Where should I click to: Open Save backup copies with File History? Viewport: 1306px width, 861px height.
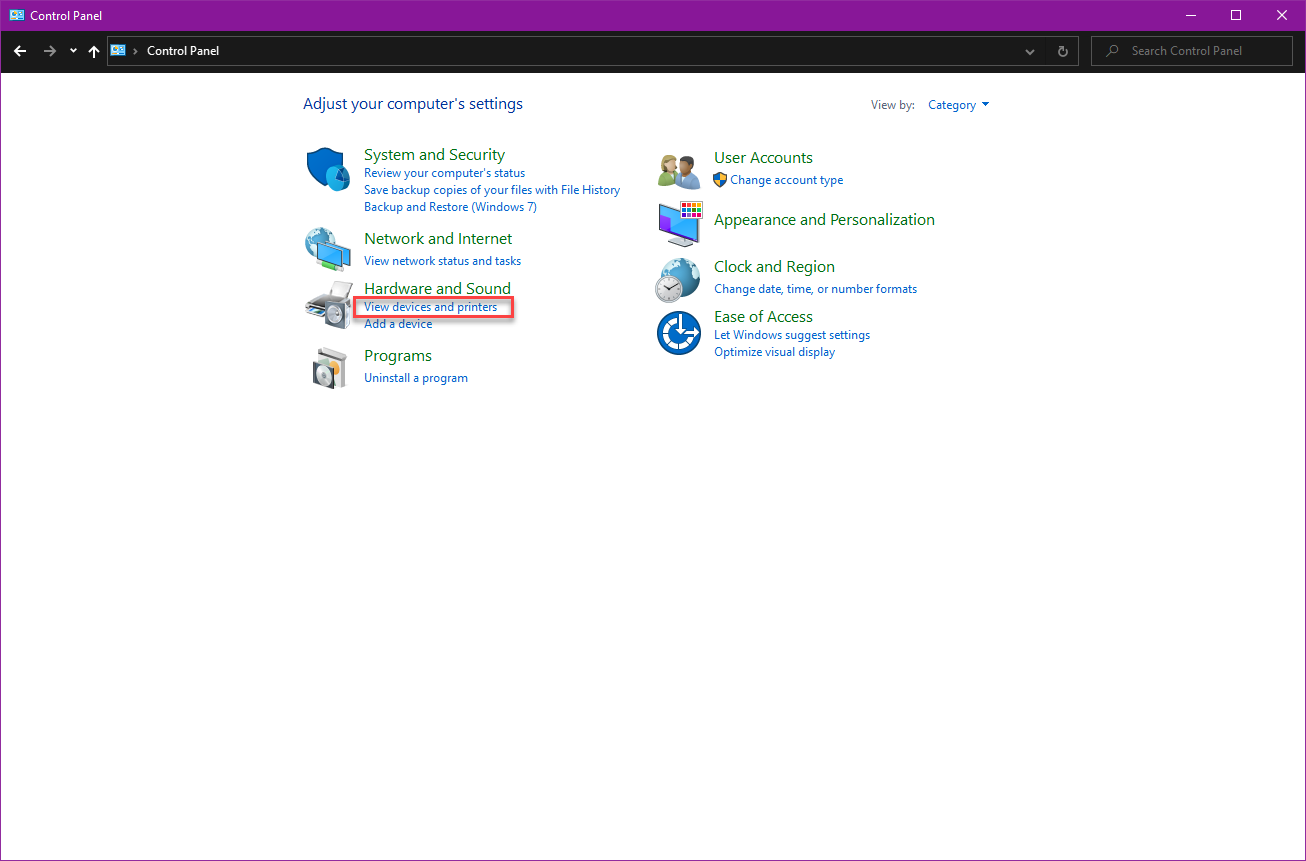(492, 190)
